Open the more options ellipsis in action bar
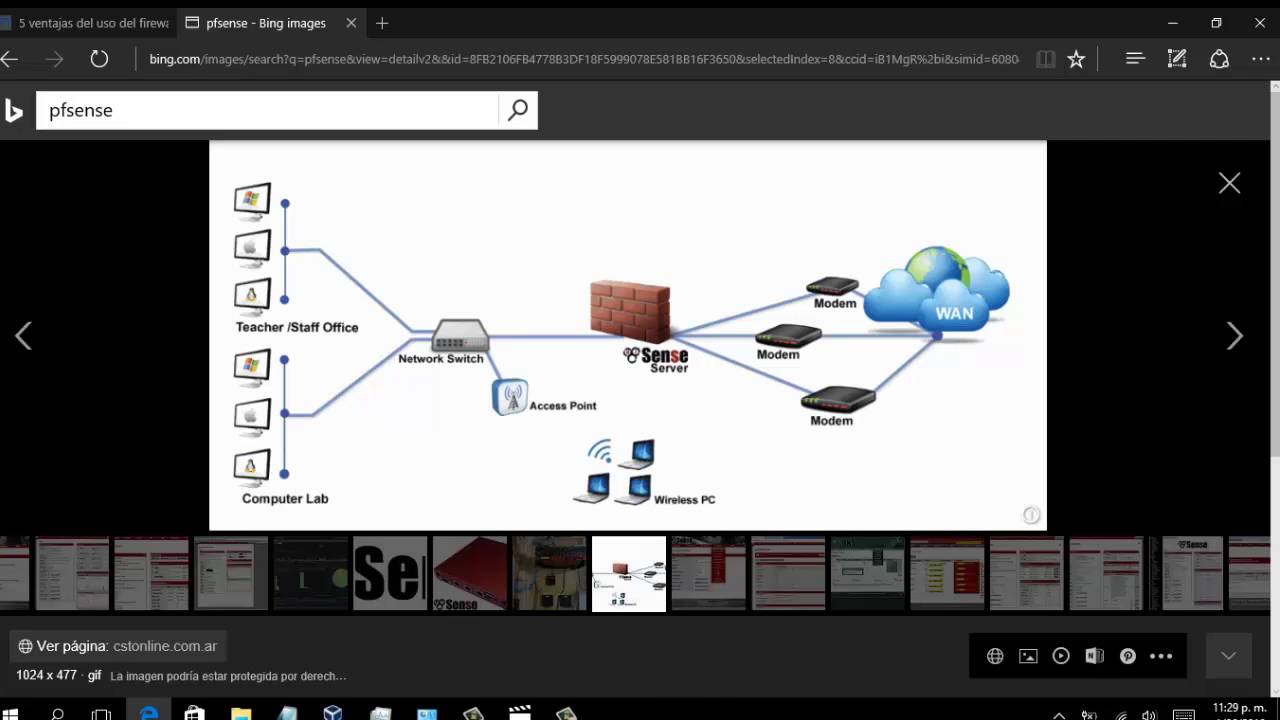The height and width of the screenshot is (720, 1280). coord(1161,656)
